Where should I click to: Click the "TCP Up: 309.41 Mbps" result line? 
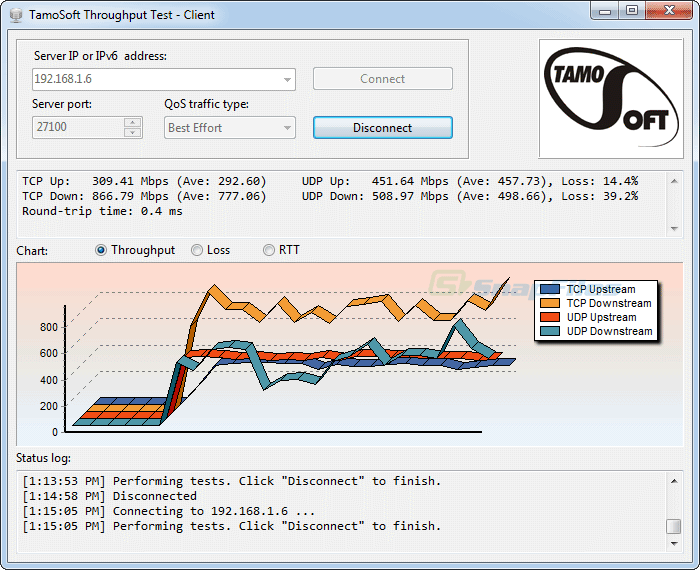[144, 181]
